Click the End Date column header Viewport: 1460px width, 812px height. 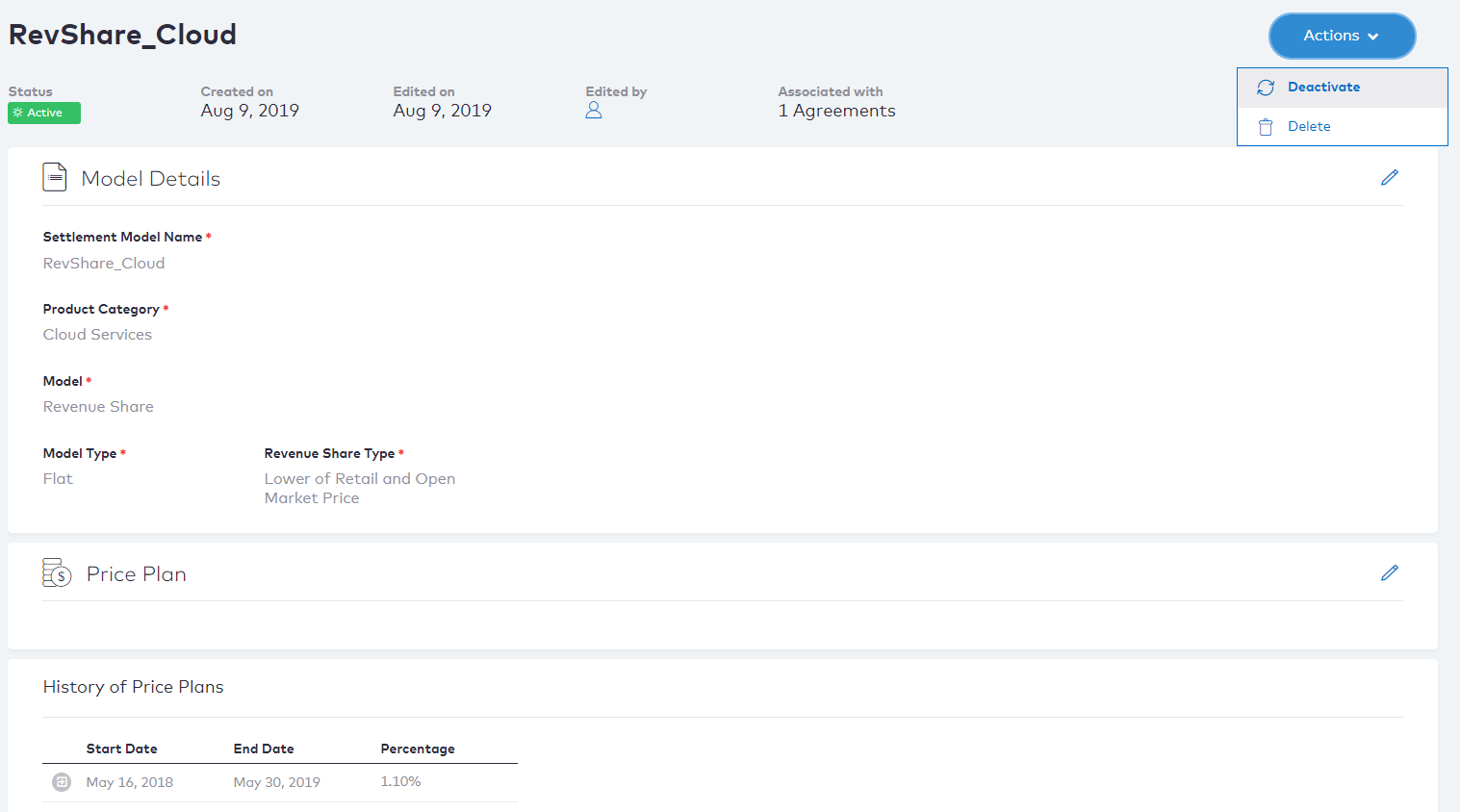point(264,749)
